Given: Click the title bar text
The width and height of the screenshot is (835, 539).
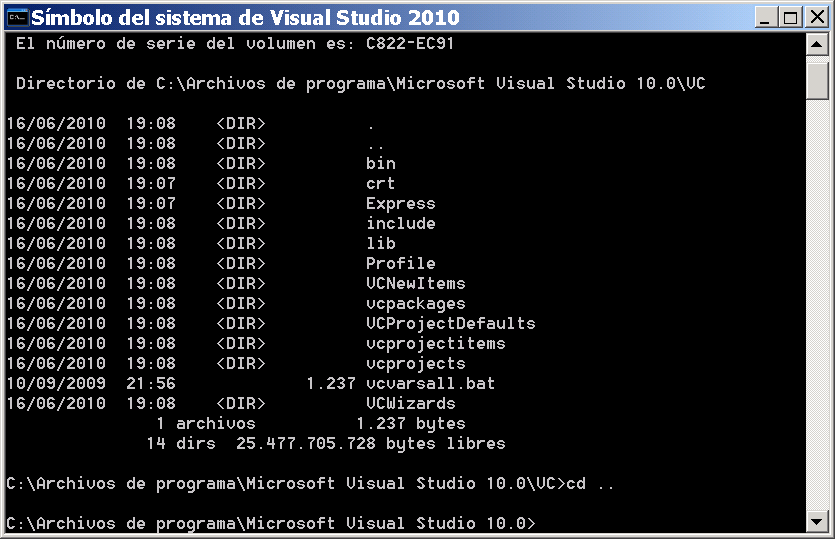Looking at the screenshot, I should (x=245, y=18).
